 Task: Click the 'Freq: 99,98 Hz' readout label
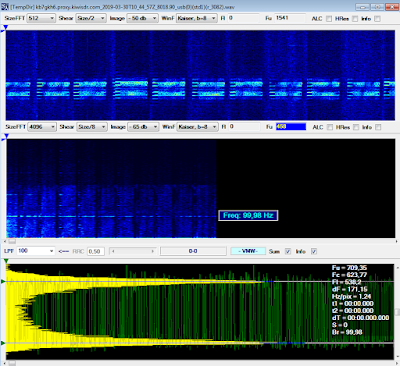[248, 215]
